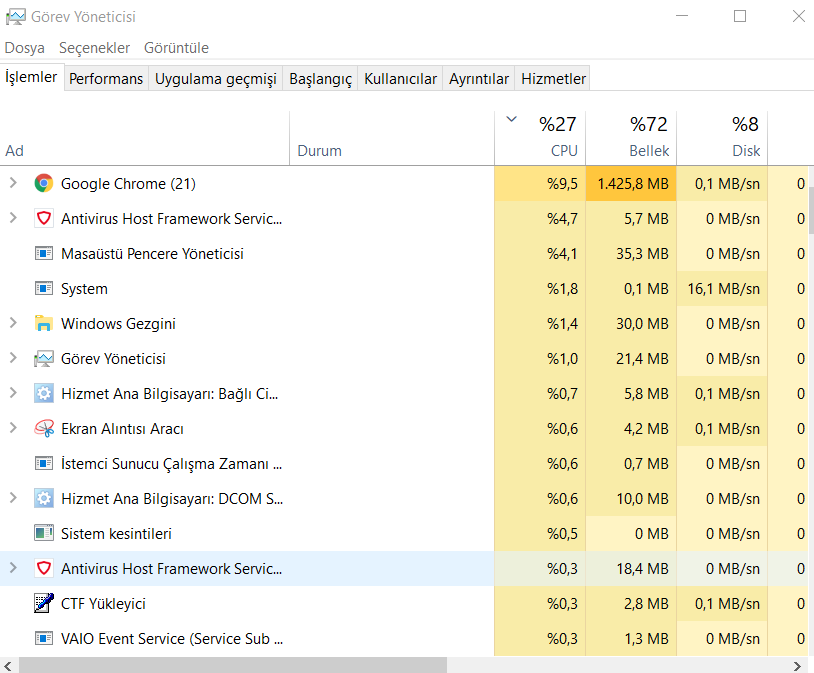
Task: Sort by the %72 Bellek column header
Action: 631,138
